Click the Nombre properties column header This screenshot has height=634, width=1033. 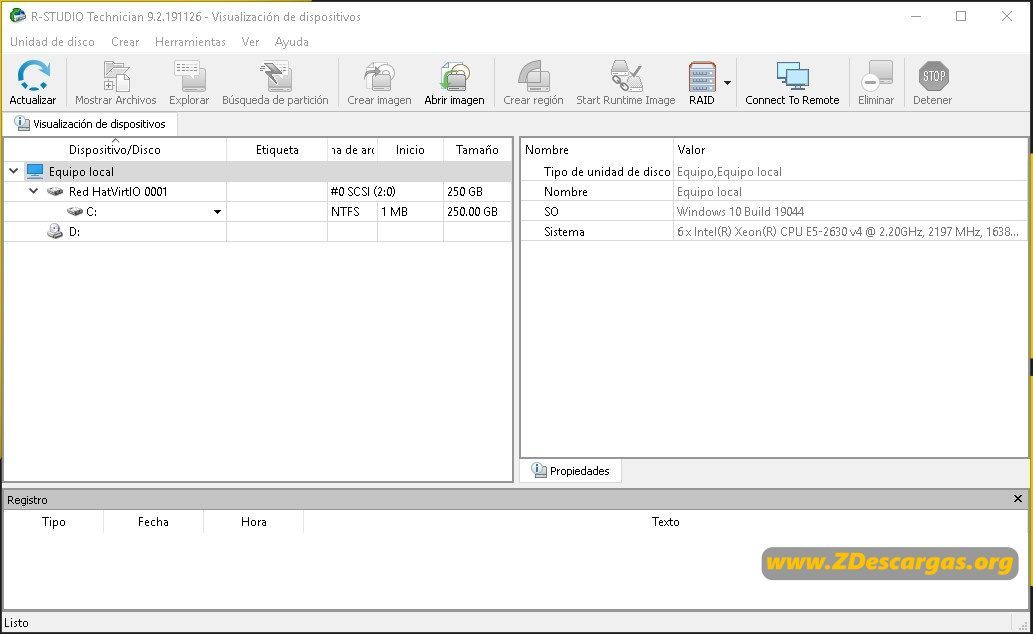(x=597, y=150)
